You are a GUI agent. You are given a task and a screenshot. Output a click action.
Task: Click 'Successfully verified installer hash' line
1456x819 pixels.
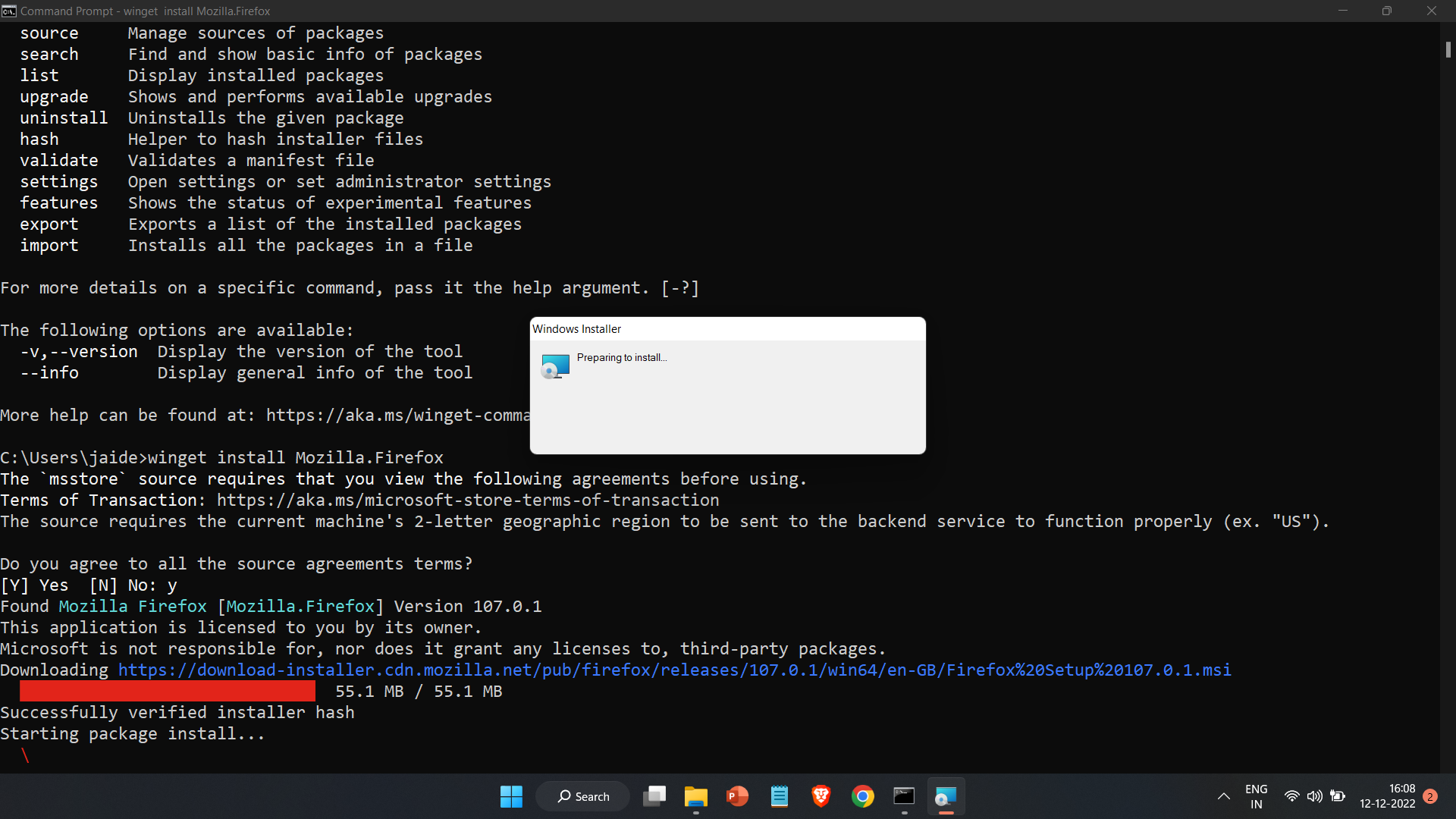click(x=177, y=713)
